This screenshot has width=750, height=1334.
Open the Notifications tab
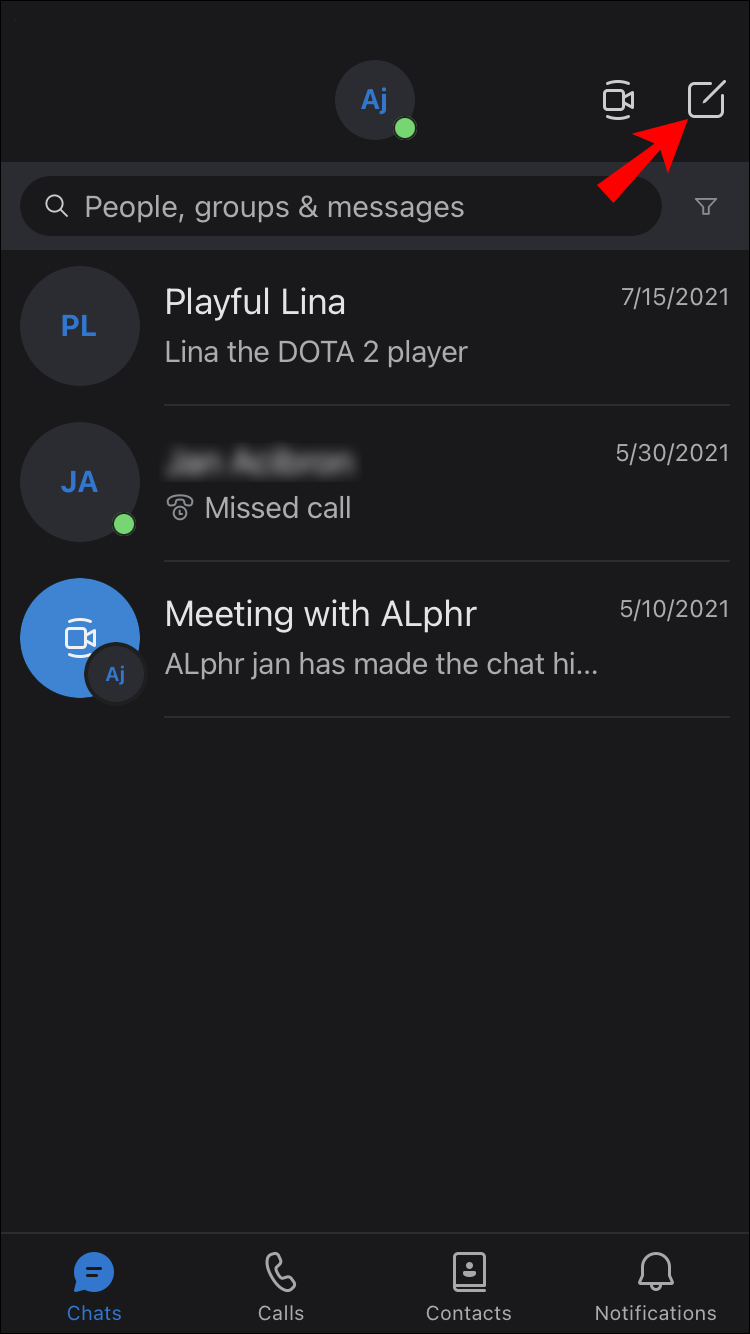(x=656, y=1288)
